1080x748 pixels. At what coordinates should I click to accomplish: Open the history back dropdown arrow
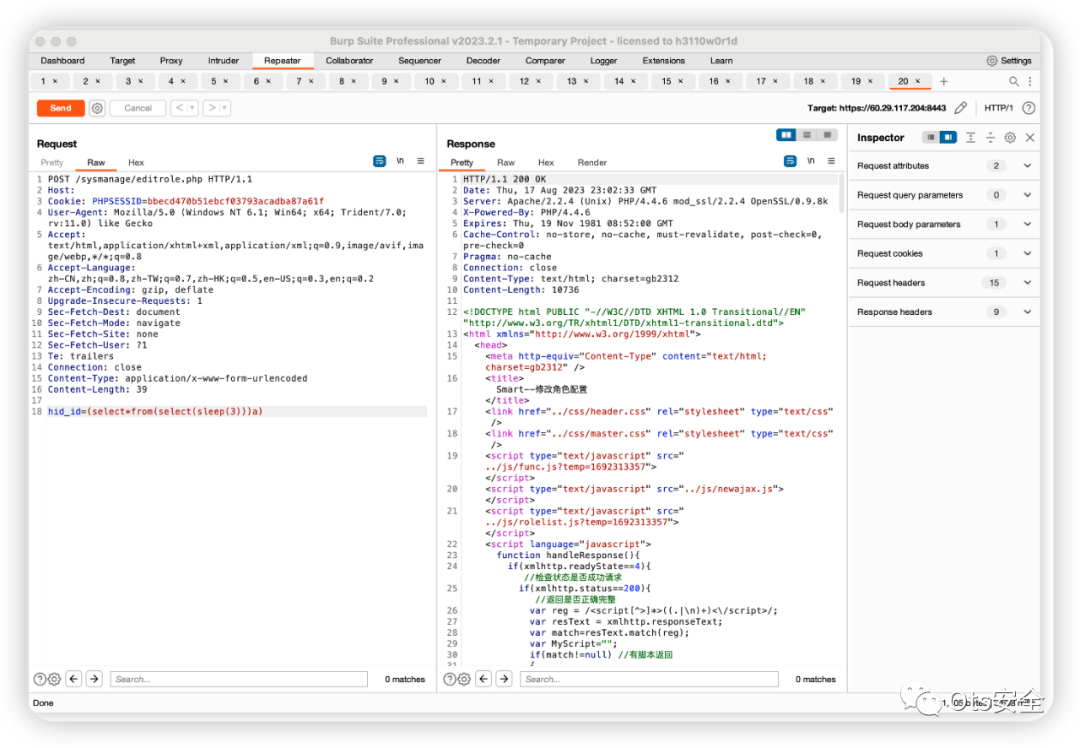click(x=193, y=108)
